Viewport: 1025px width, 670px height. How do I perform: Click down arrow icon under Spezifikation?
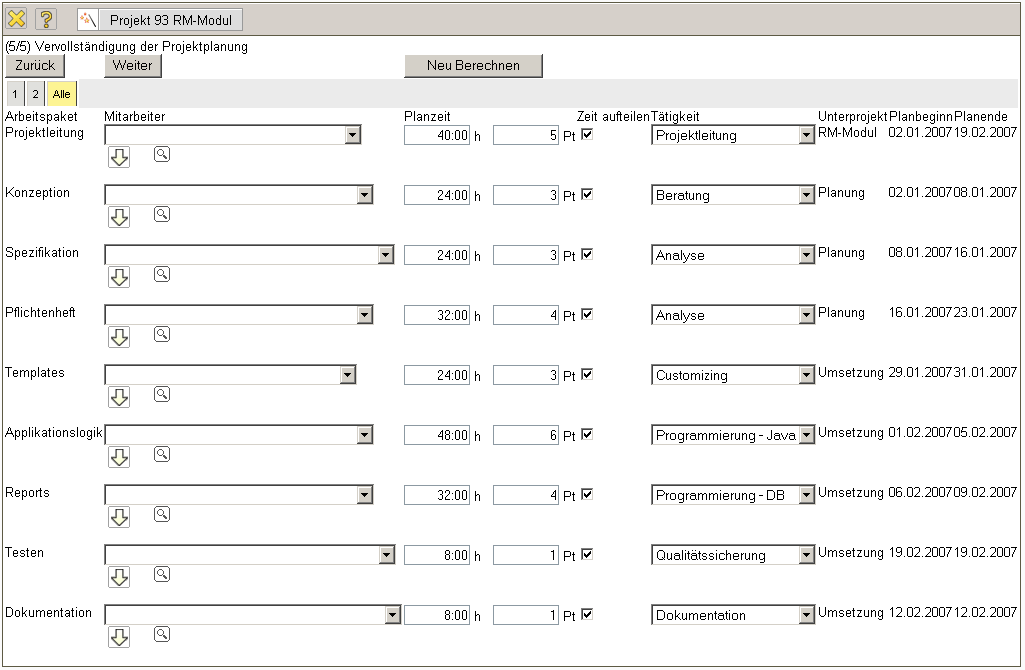[119, 277]
